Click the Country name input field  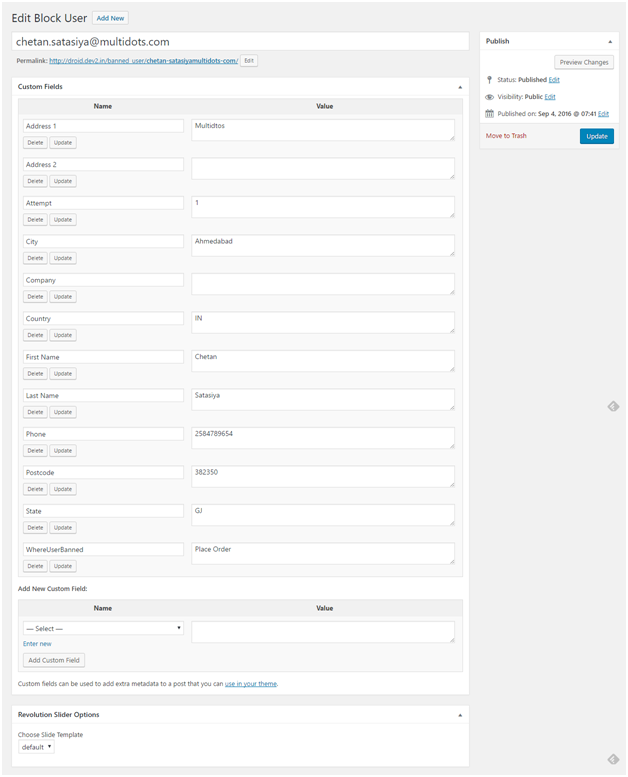(x=103, y=319)
